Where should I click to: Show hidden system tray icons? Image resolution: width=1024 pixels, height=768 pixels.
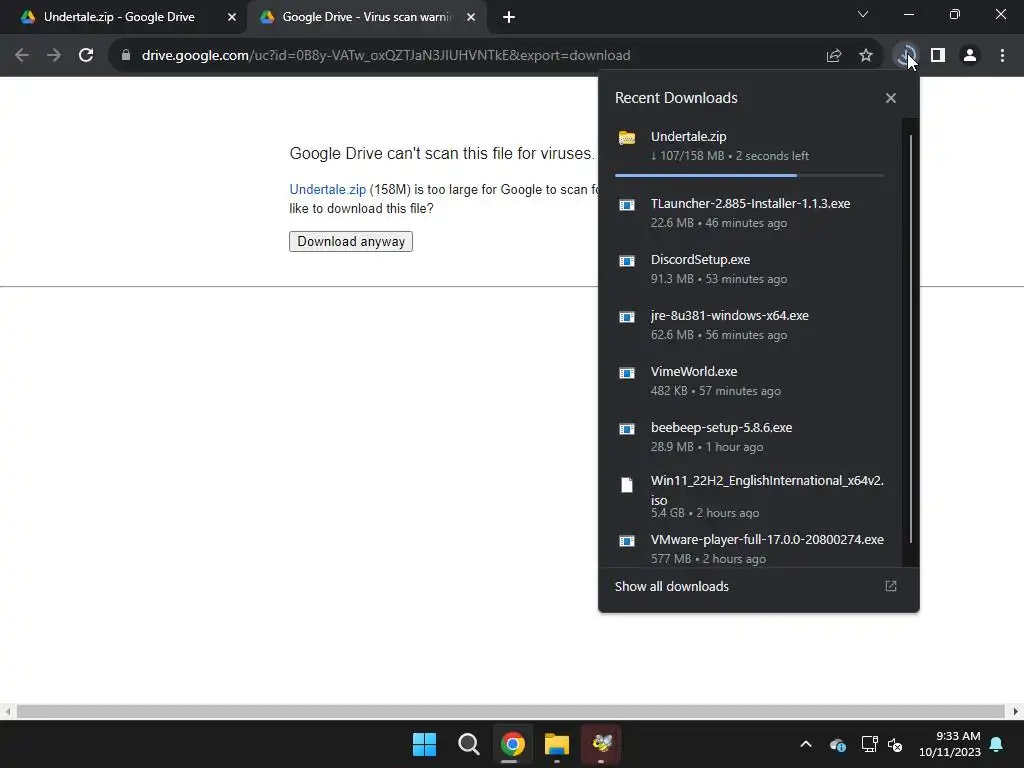pos(806,744)
